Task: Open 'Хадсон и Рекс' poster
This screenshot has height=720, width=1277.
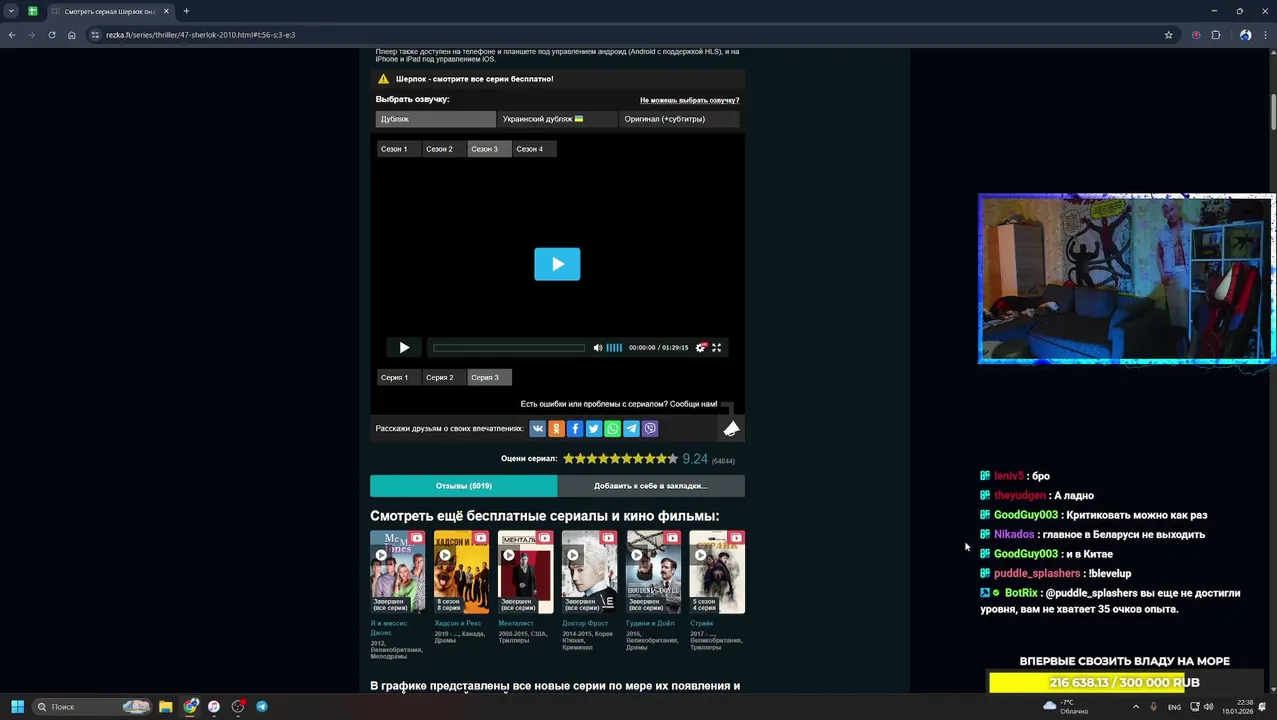Action: tap(461, 572)
